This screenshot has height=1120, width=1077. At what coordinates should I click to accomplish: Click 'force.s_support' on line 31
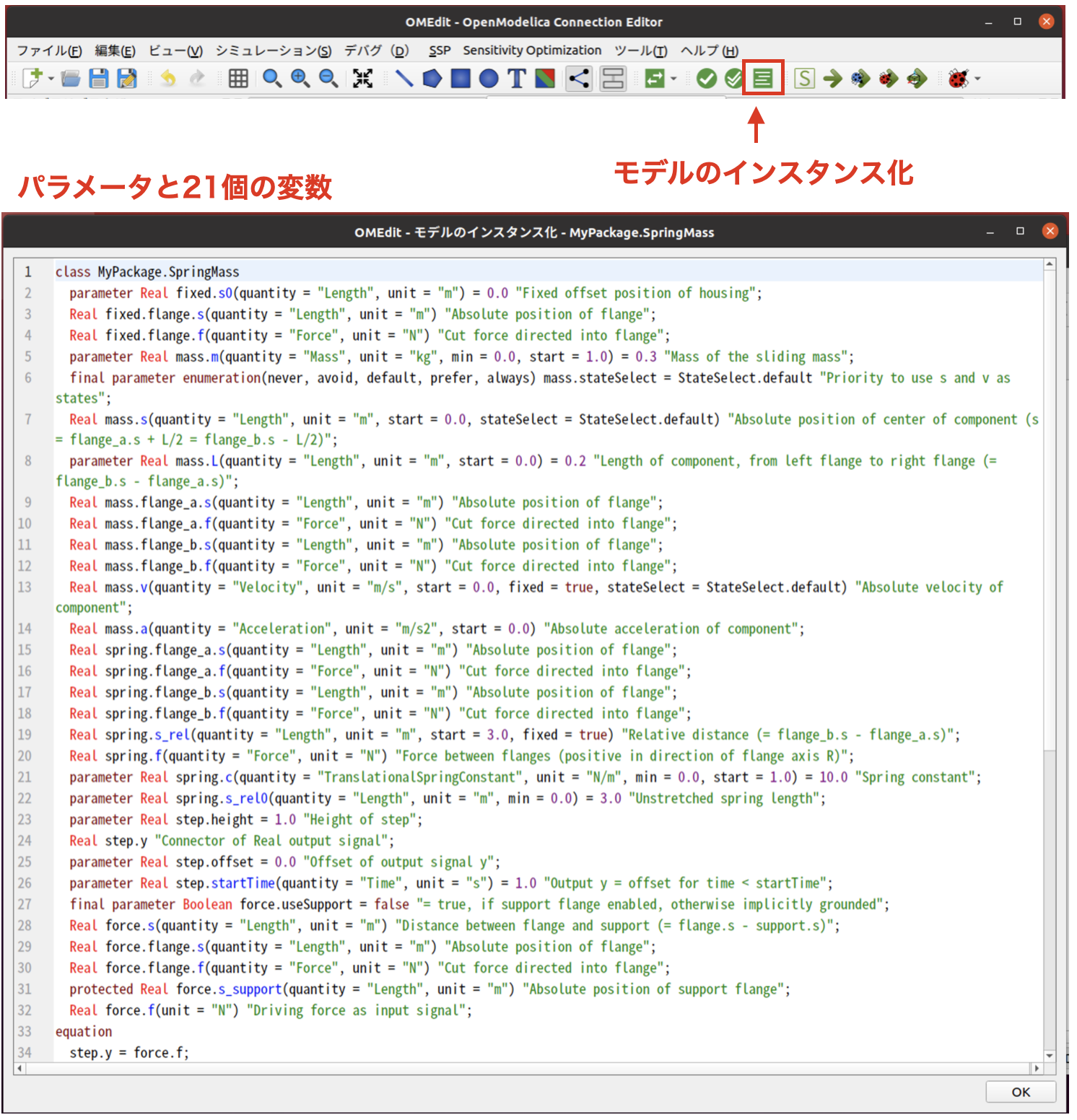[229, 989]
